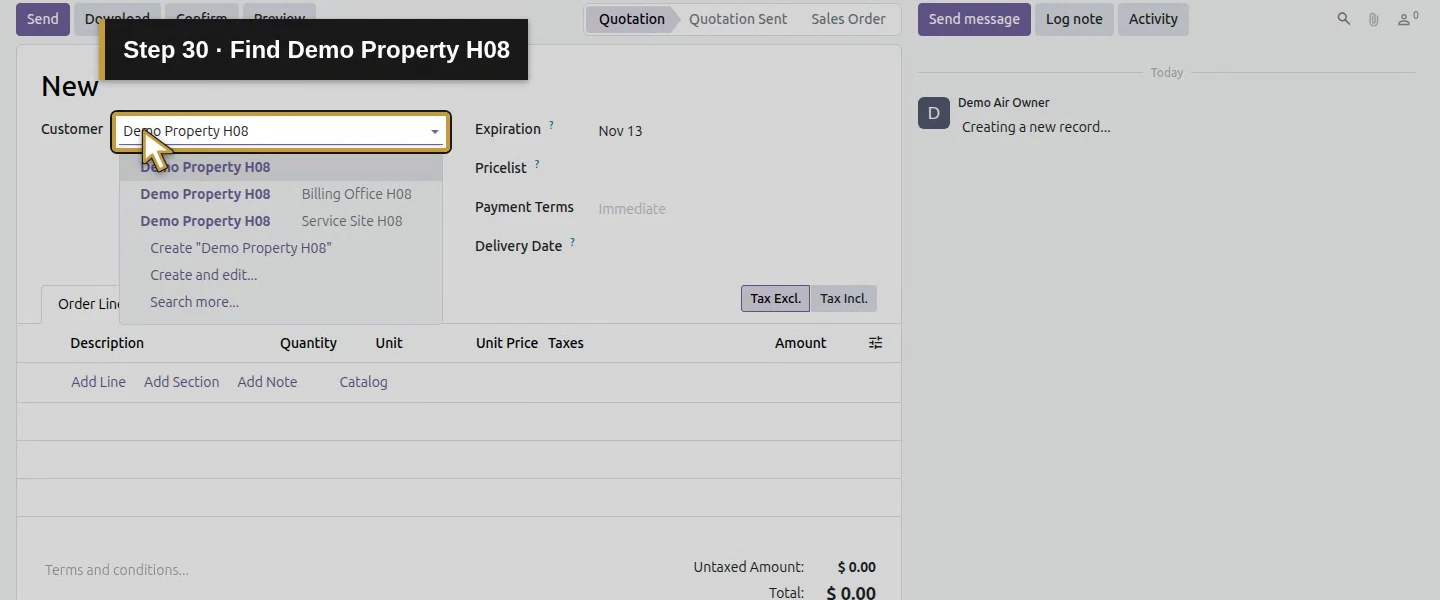Click the empty Pricelist field
This screenshot has height=600, width=1440.
pos(737,168)
